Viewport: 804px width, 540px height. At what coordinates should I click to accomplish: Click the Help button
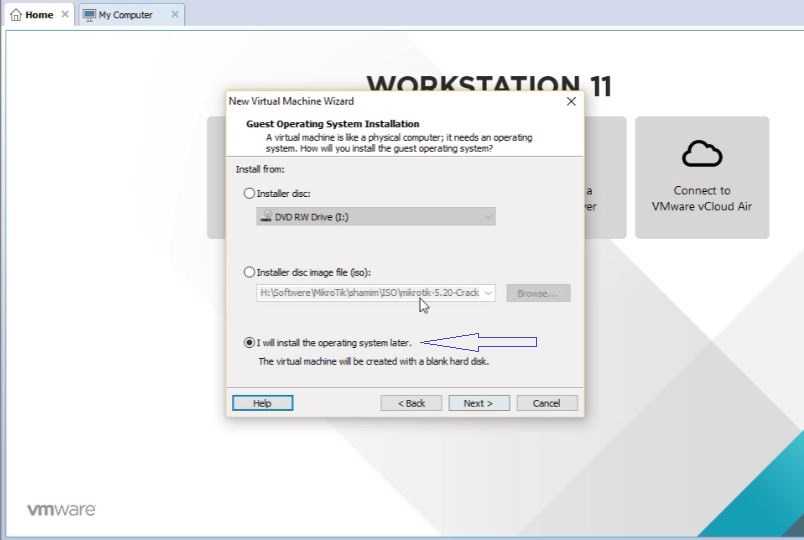tap(263, 403)
